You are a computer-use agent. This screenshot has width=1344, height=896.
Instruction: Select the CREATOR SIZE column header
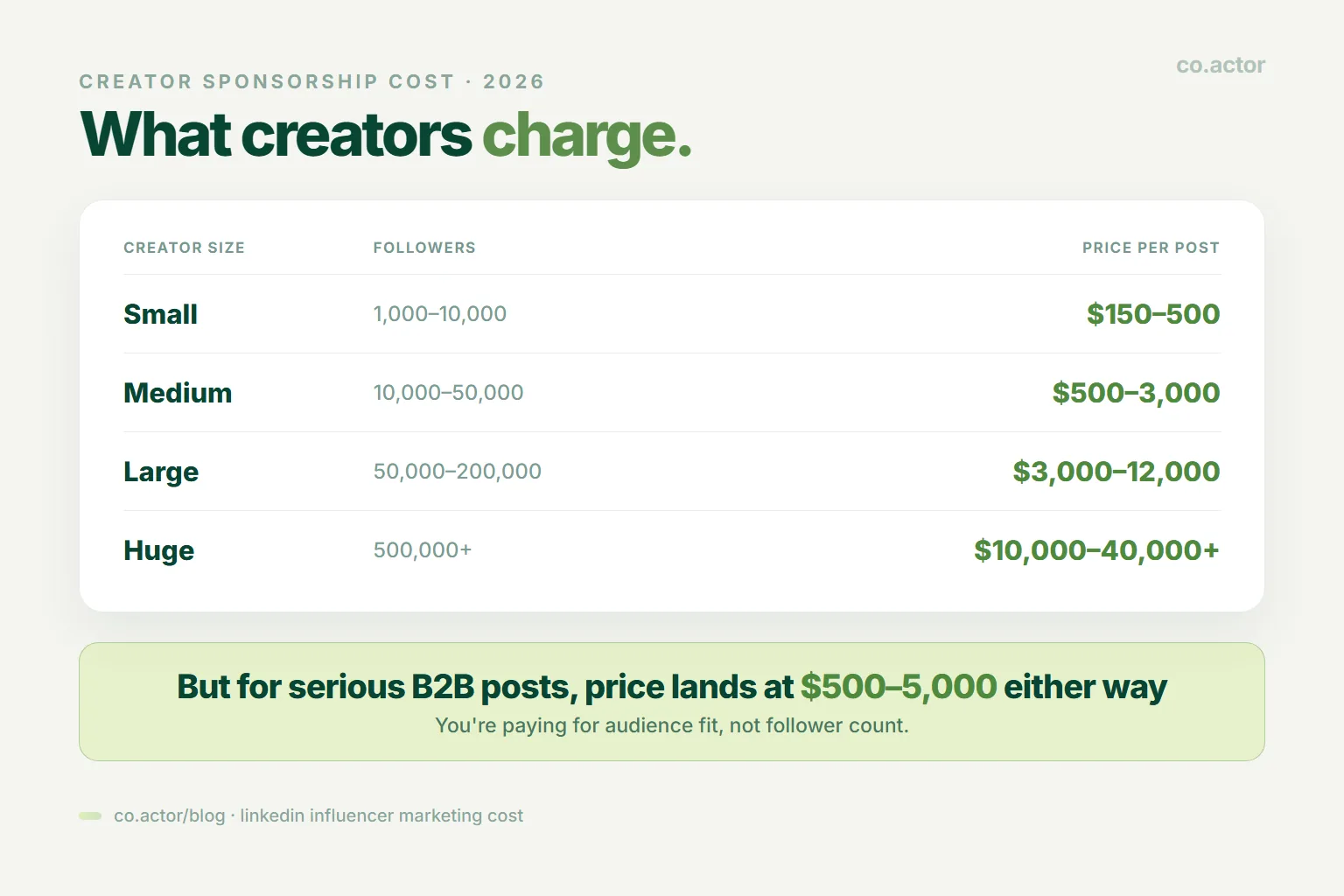184,248
